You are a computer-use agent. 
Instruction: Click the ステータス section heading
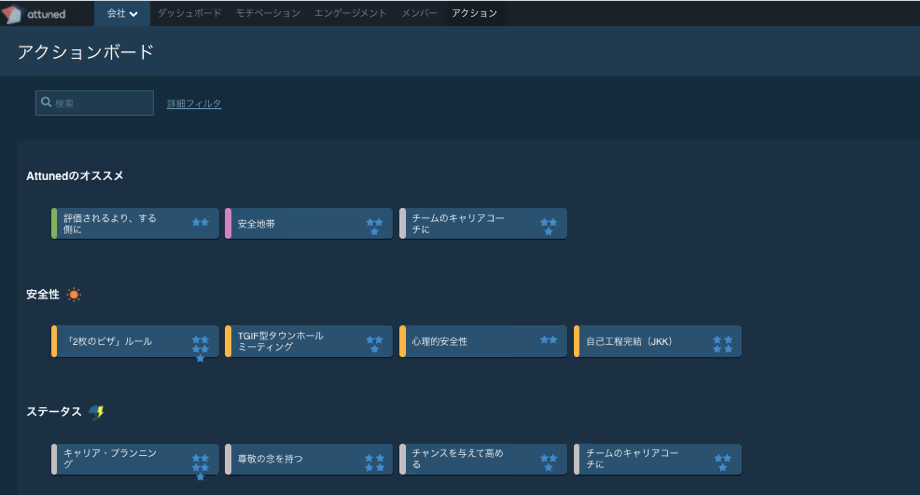(x=54, y=412)
